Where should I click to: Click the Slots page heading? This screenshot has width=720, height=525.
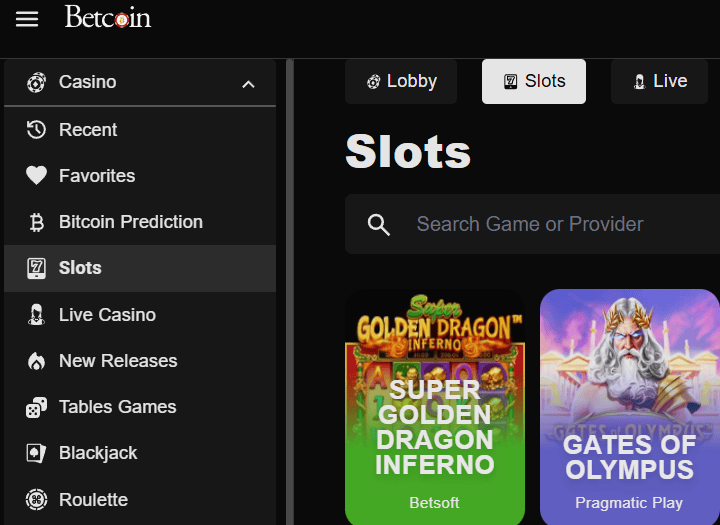tap(408, 152)
